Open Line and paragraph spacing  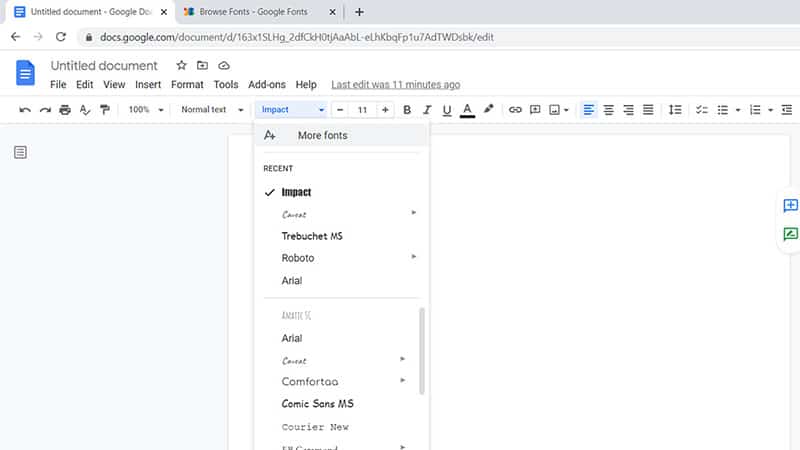675,110
